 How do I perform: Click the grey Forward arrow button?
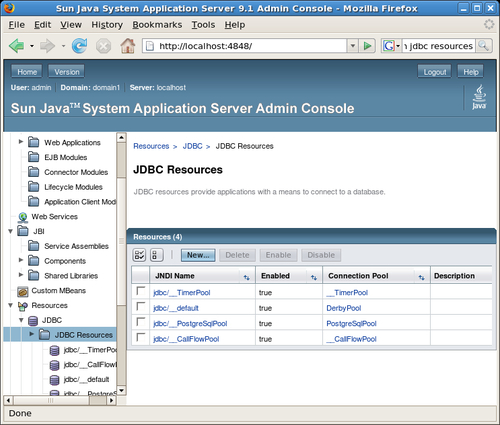(47, 46)
